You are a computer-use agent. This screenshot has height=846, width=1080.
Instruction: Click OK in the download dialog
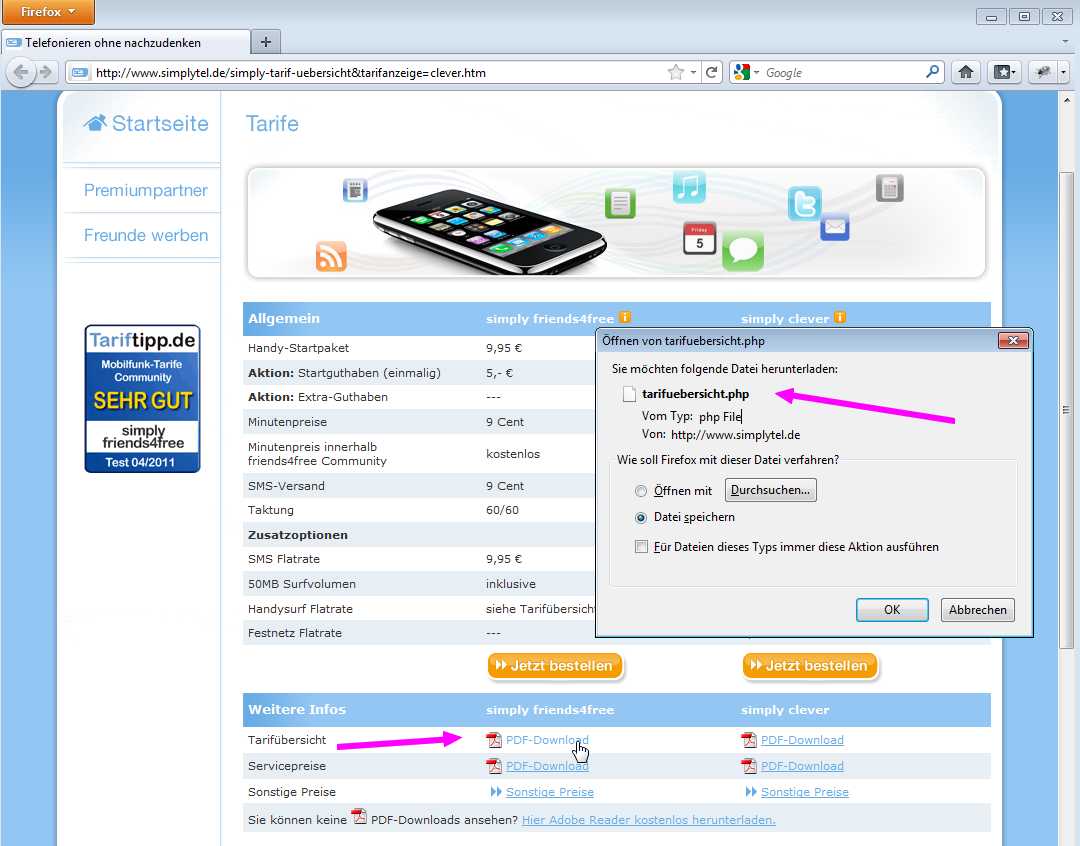pos(892,610)
